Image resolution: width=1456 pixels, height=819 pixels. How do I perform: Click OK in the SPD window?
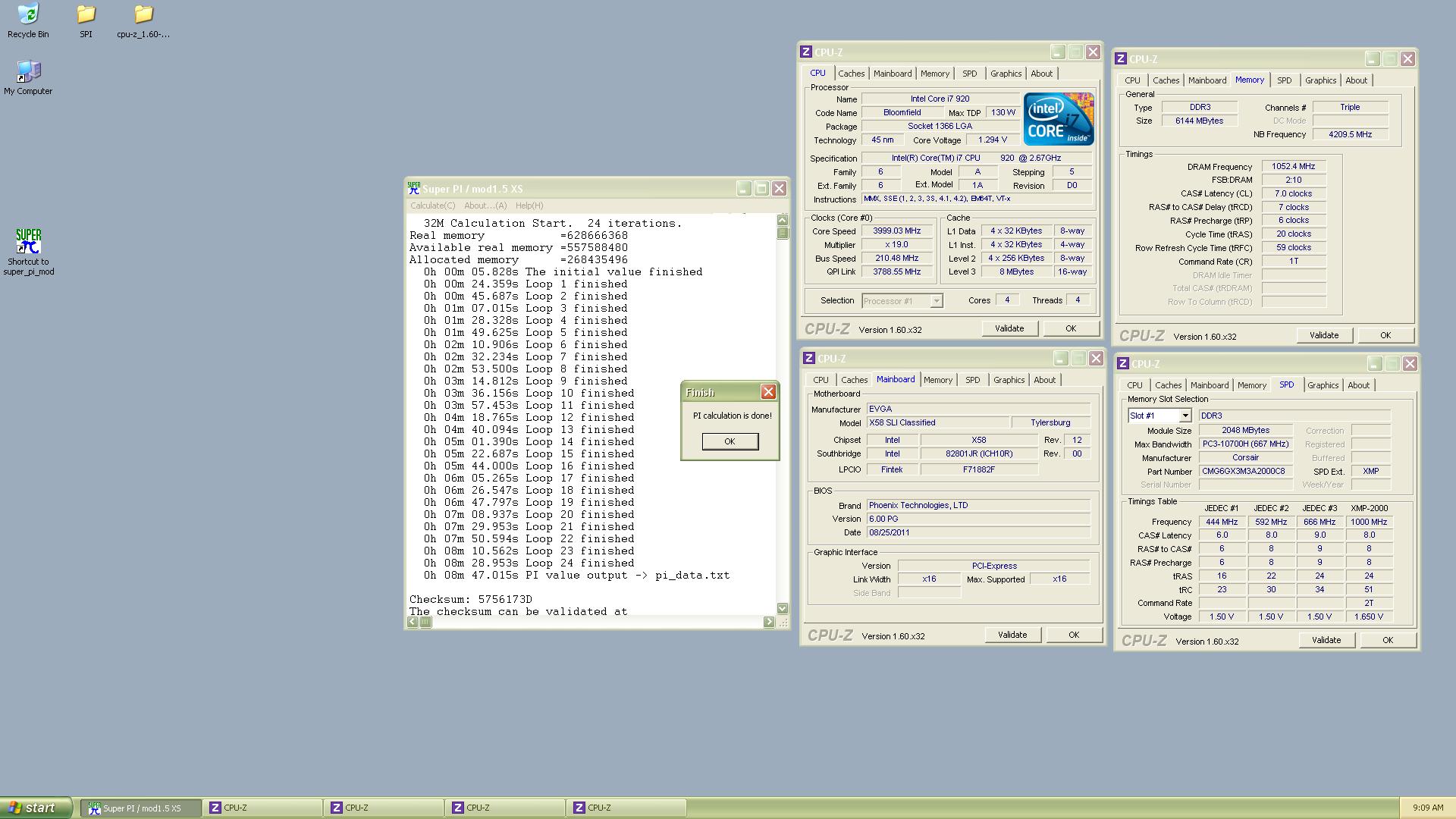tap(1388, 640)
